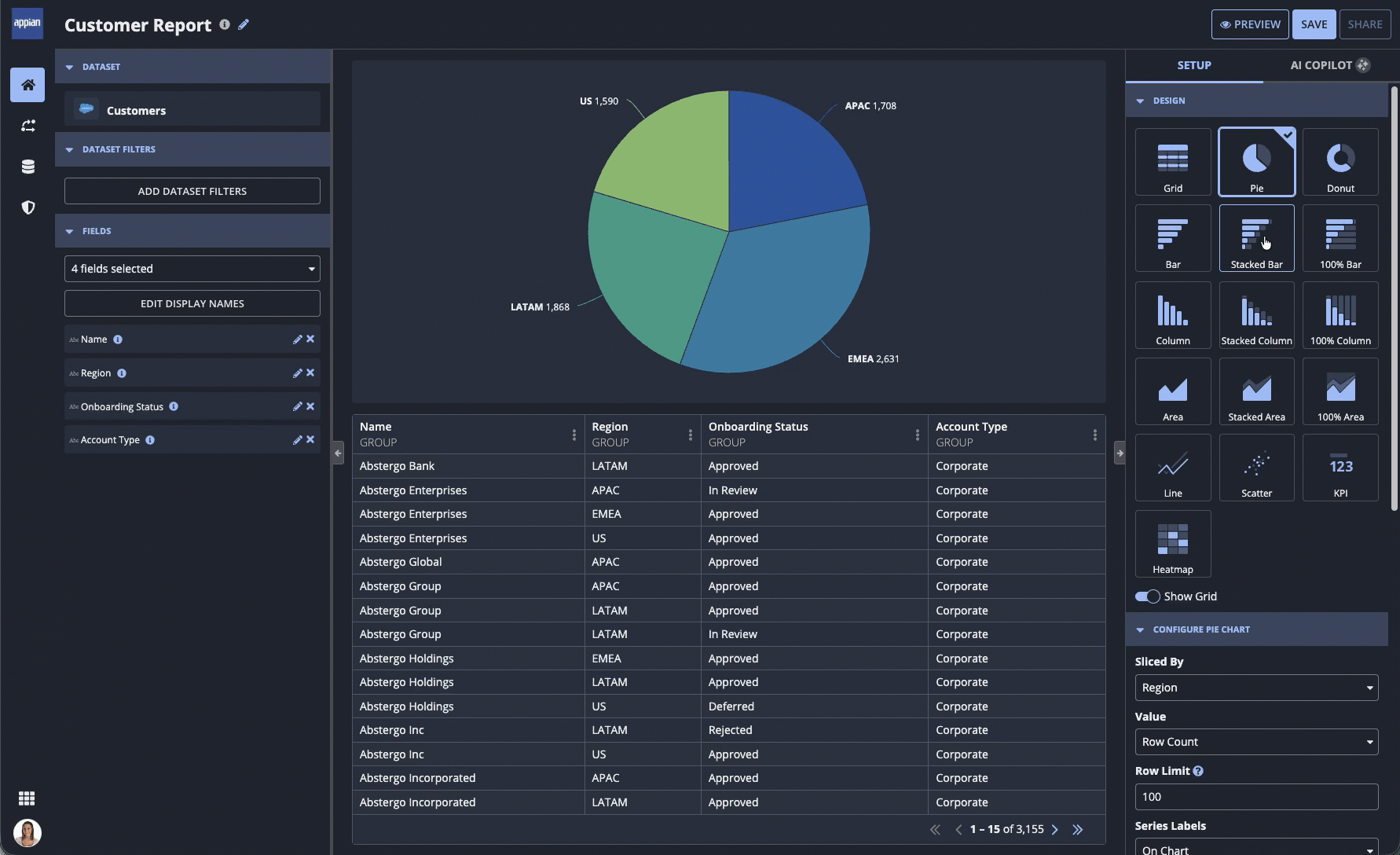
Task: Open the Sliced By Region dropdown
Action: (1256, 688)
